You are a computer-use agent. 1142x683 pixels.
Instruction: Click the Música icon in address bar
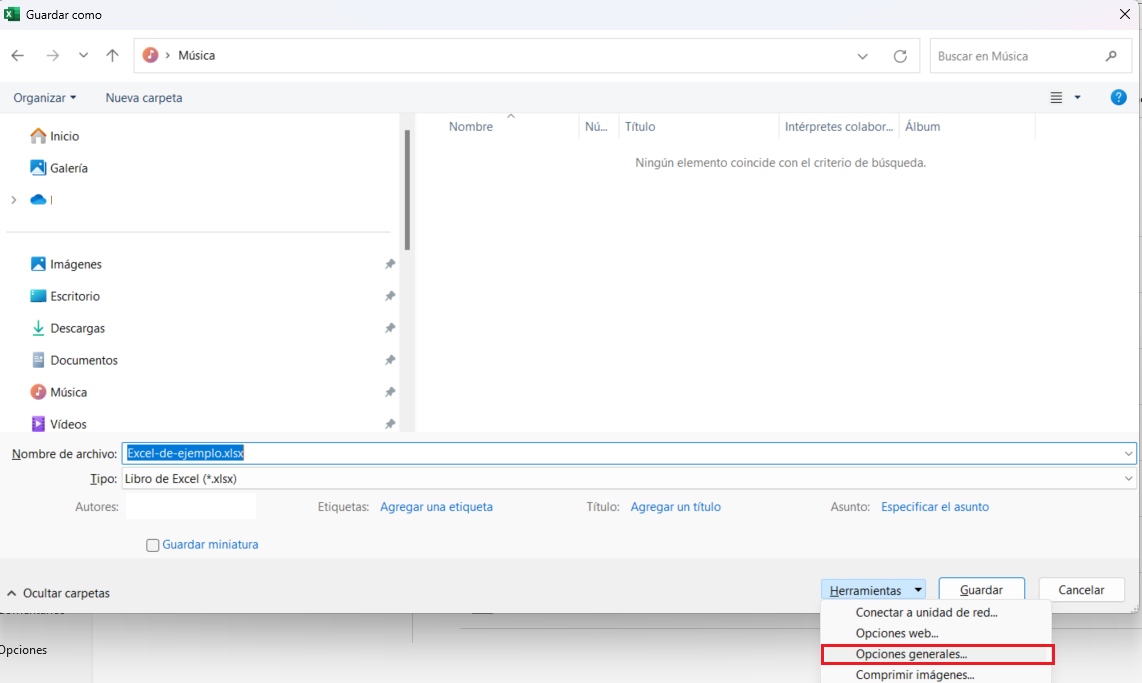coord(150,55)
